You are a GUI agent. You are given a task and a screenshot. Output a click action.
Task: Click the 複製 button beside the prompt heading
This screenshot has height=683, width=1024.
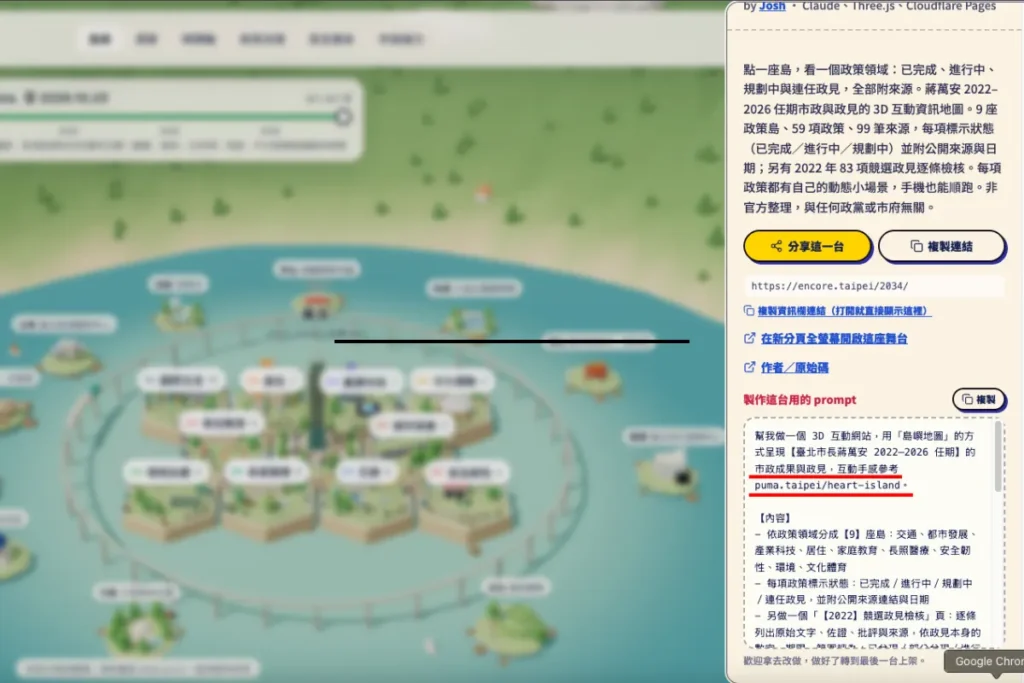(x=978, y=400)
